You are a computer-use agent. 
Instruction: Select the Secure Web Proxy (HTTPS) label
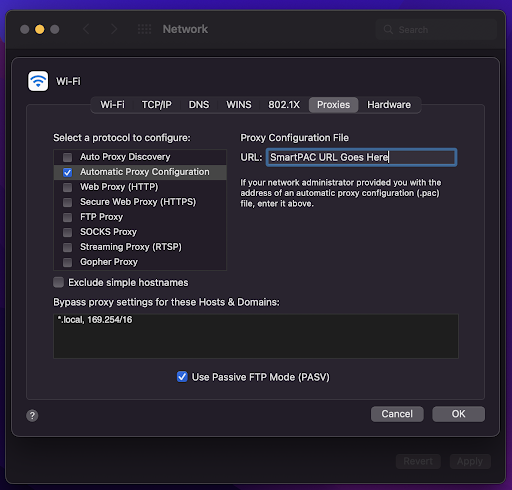[x=138, y=202]
